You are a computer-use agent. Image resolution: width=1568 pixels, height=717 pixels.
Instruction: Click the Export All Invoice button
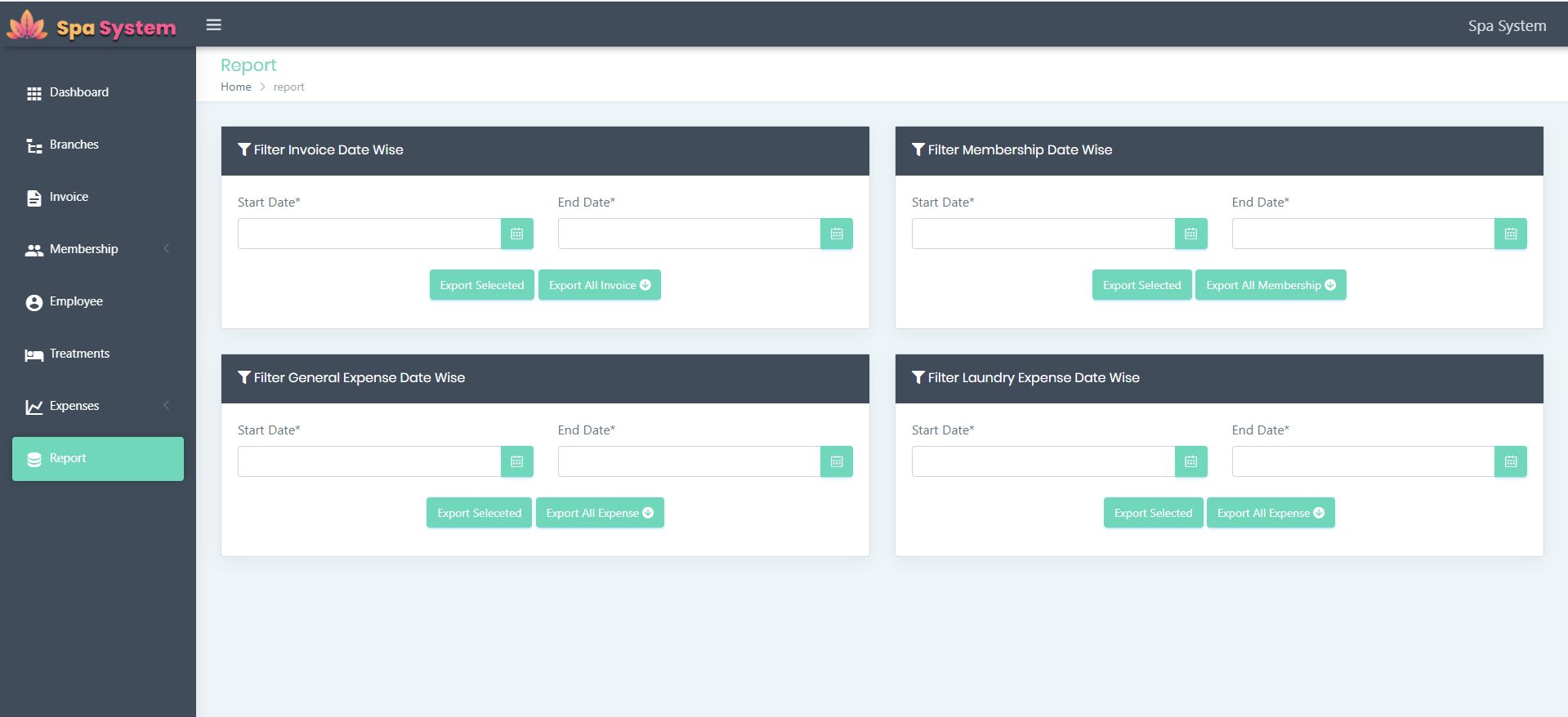[600, 285]
